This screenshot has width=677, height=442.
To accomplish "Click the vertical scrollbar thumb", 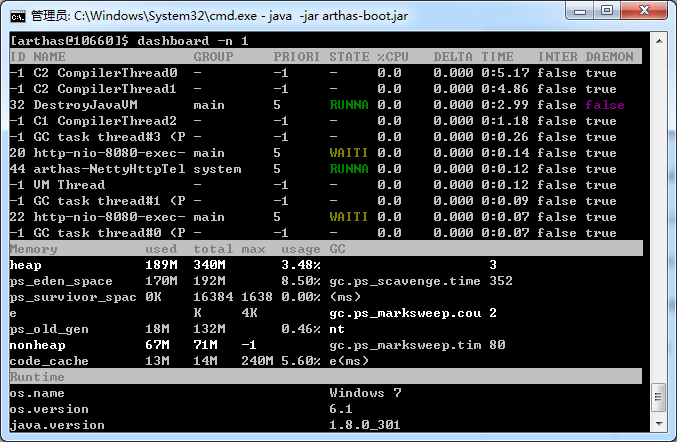I will pos(658,396).
